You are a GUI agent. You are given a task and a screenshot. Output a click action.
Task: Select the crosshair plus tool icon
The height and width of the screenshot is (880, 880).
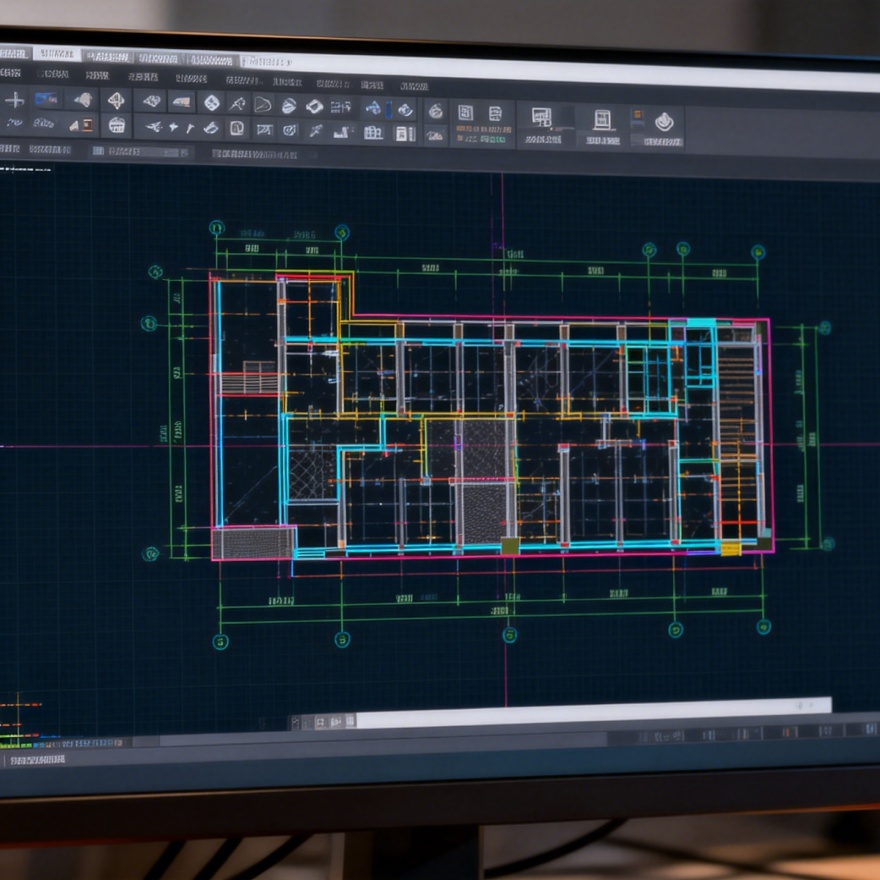click(x=14, y=100)
